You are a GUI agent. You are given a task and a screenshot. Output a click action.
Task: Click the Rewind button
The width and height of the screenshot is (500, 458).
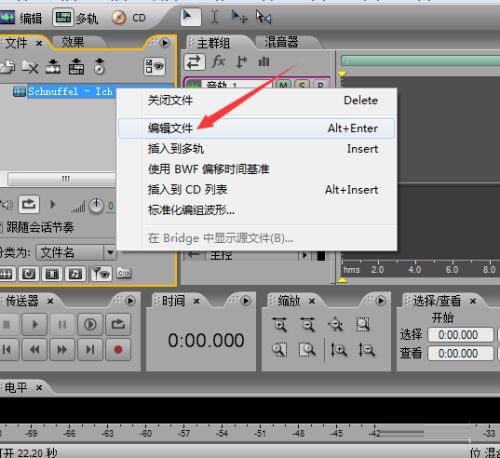[34, 350]
